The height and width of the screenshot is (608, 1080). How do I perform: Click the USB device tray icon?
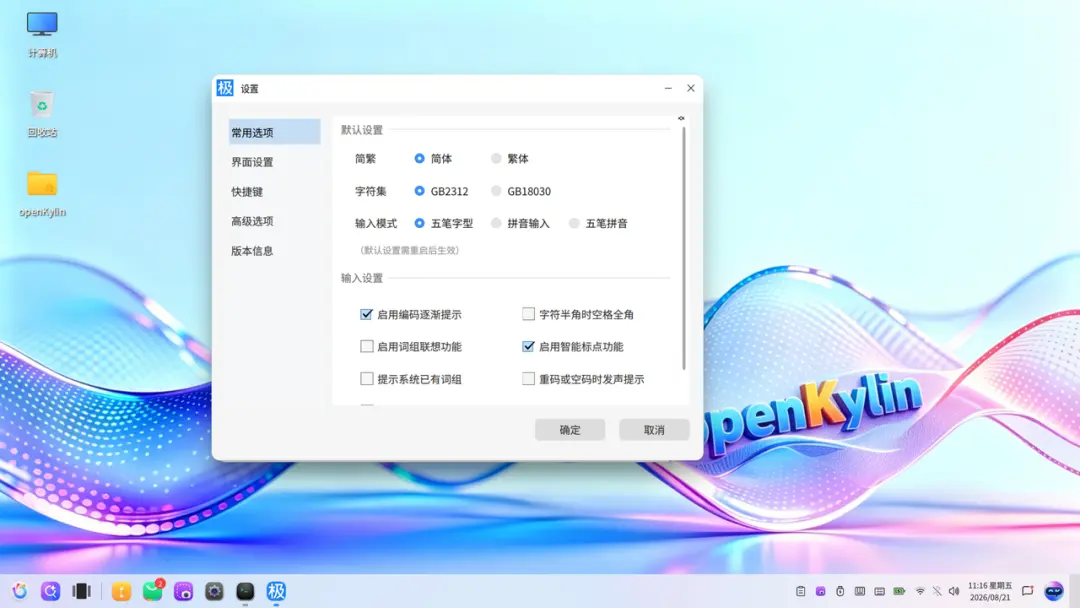pos(840,591)
